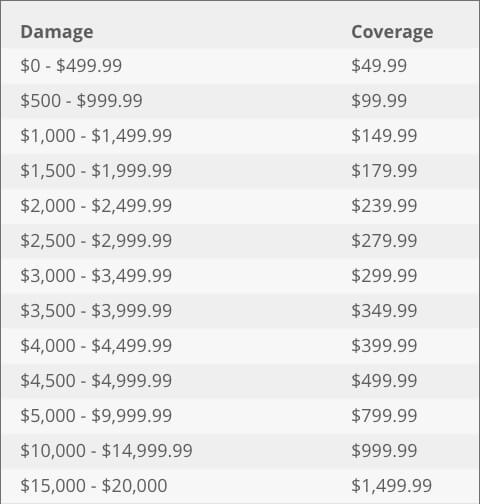Click the $349.99 coverage value
This screenshot has height=504, width=480.
384,311
